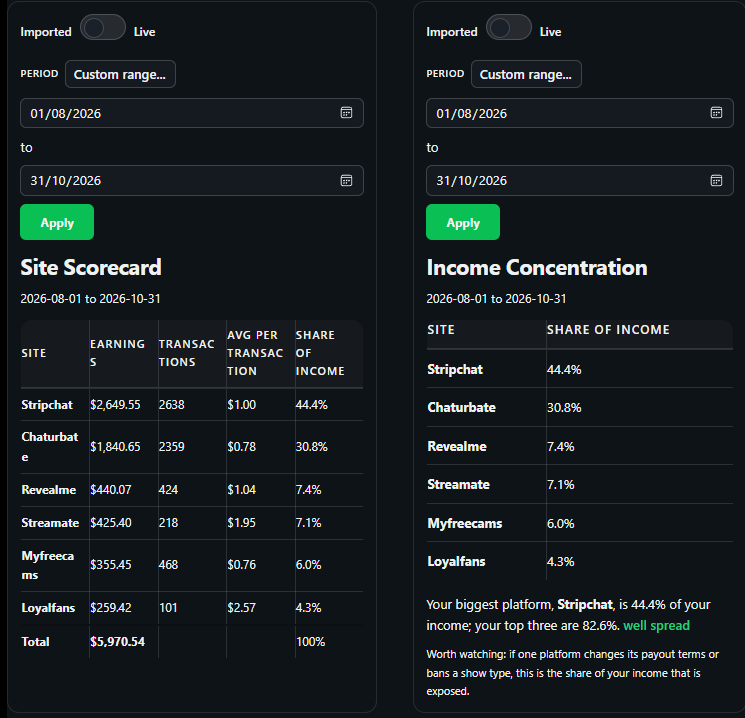
Task: Open Period dropdown in Site Scorecard panel
Action: 120,74
